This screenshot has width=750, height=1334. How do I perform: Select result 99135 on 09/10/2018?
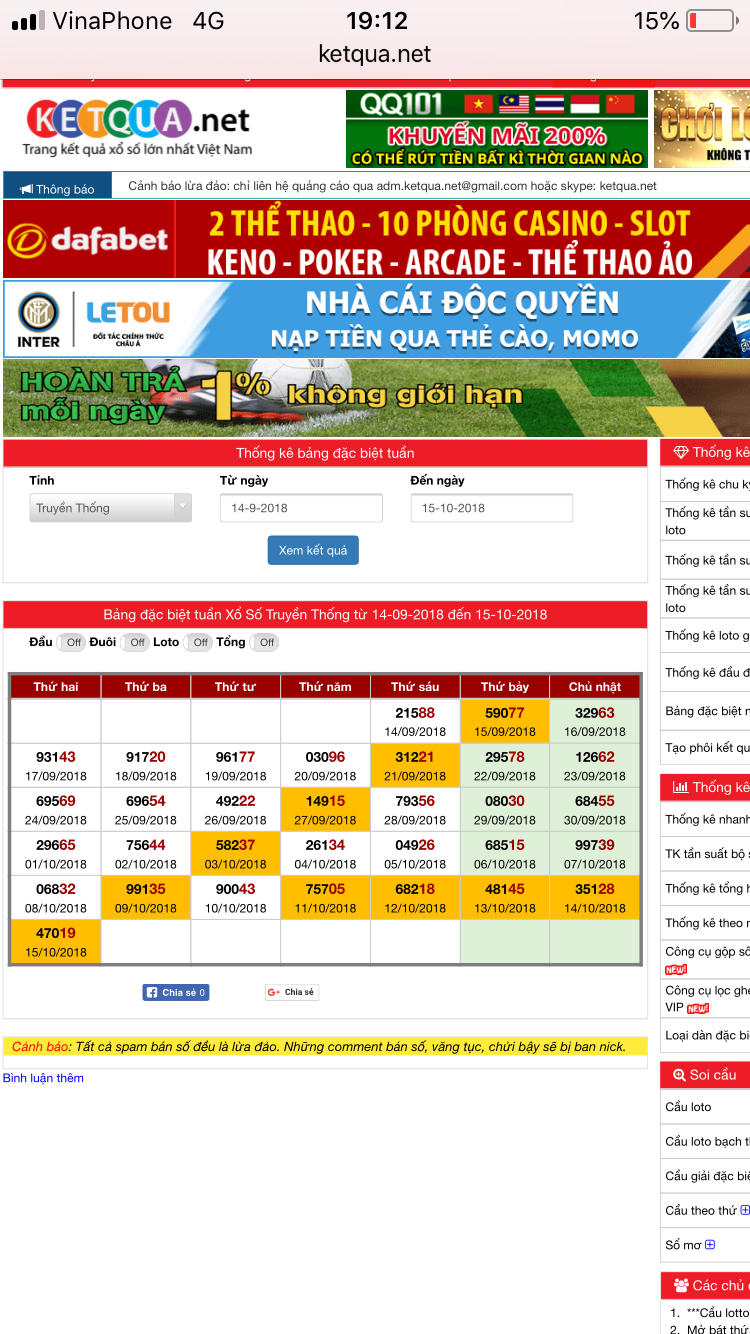pyautogui.click(x=146, y=897)
